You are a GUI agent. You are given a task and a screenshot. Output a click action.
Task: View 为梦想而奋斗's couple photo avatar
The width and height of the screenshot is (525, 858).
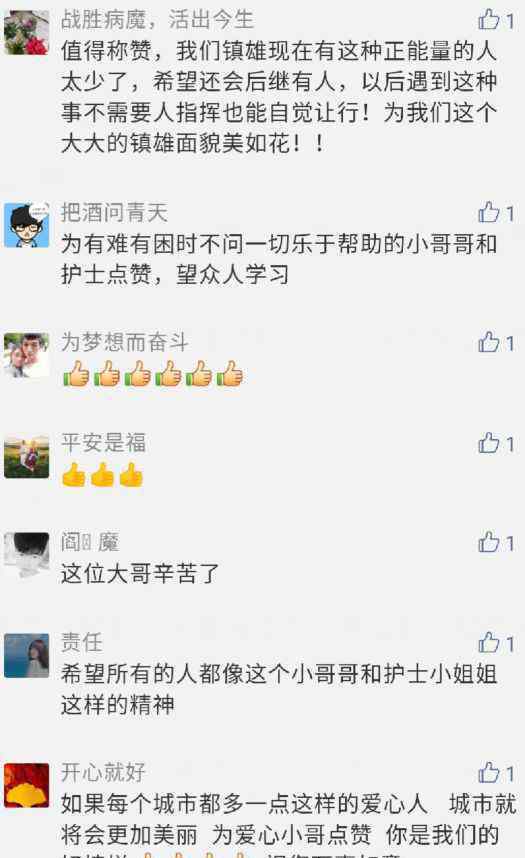click(x=26, y=355)
